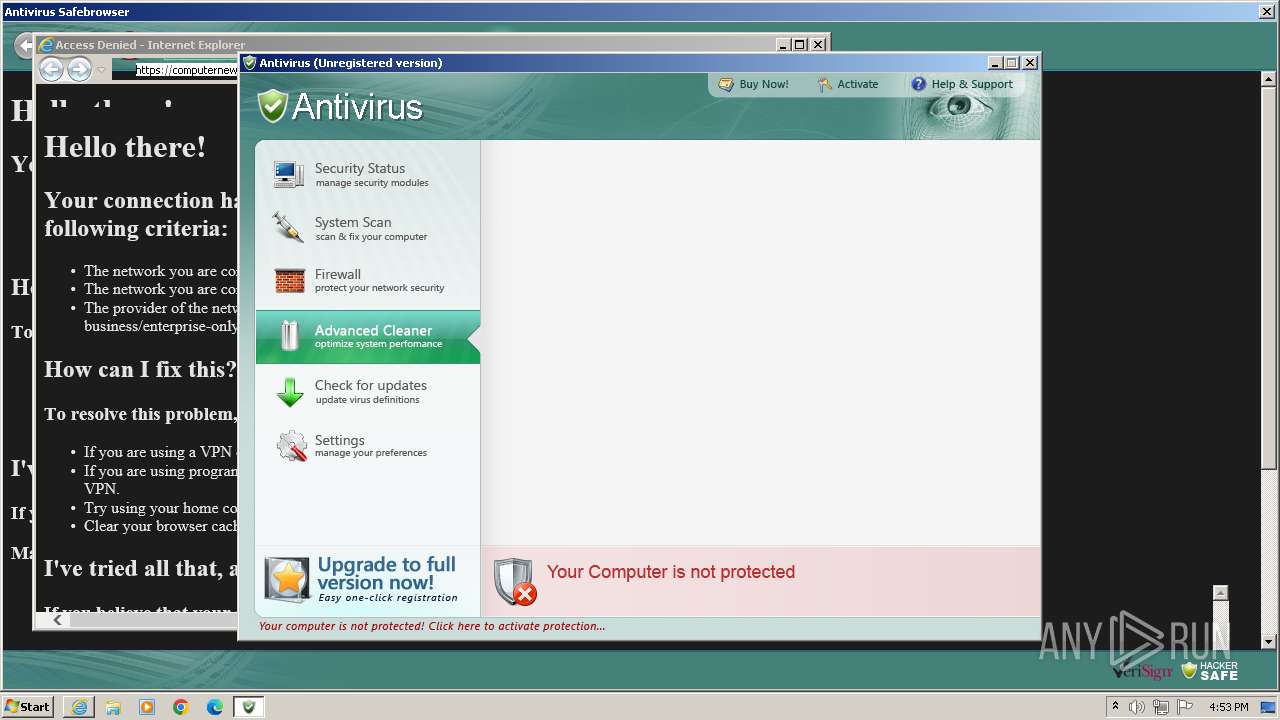Open the taskbar file explorer folder
This screenshot has width=1280, height=720.
113,707
